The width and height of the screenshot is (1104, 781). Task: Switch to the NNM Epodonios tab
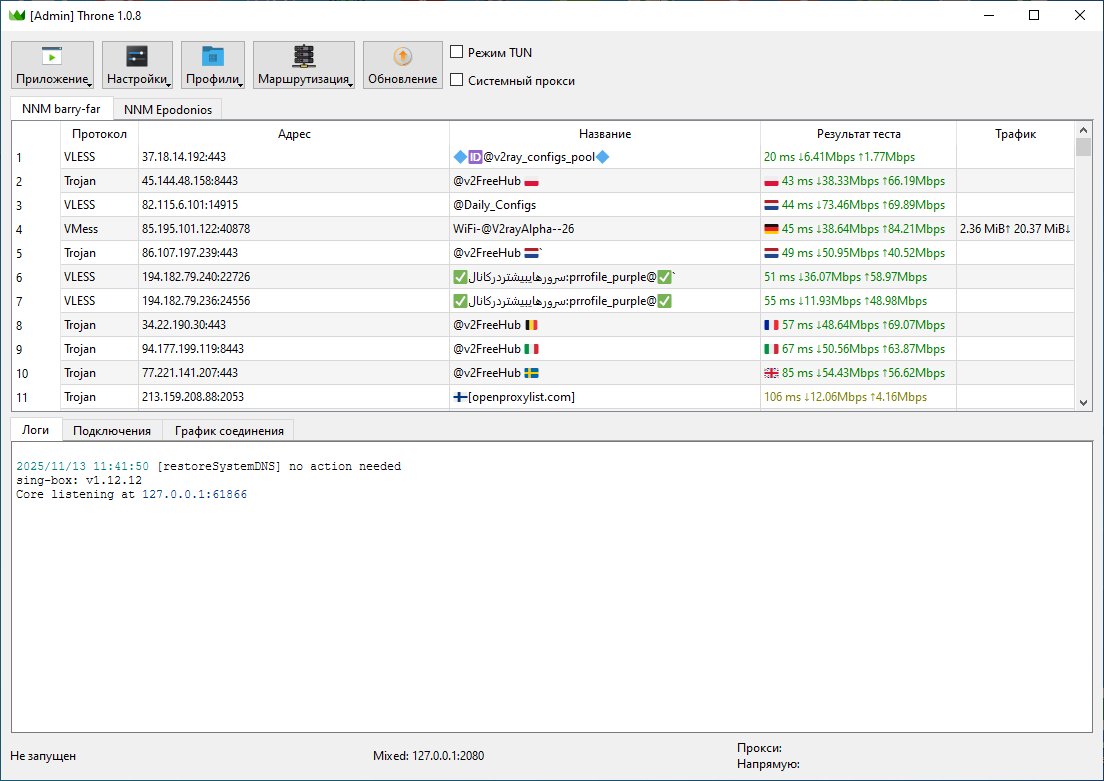168,110
